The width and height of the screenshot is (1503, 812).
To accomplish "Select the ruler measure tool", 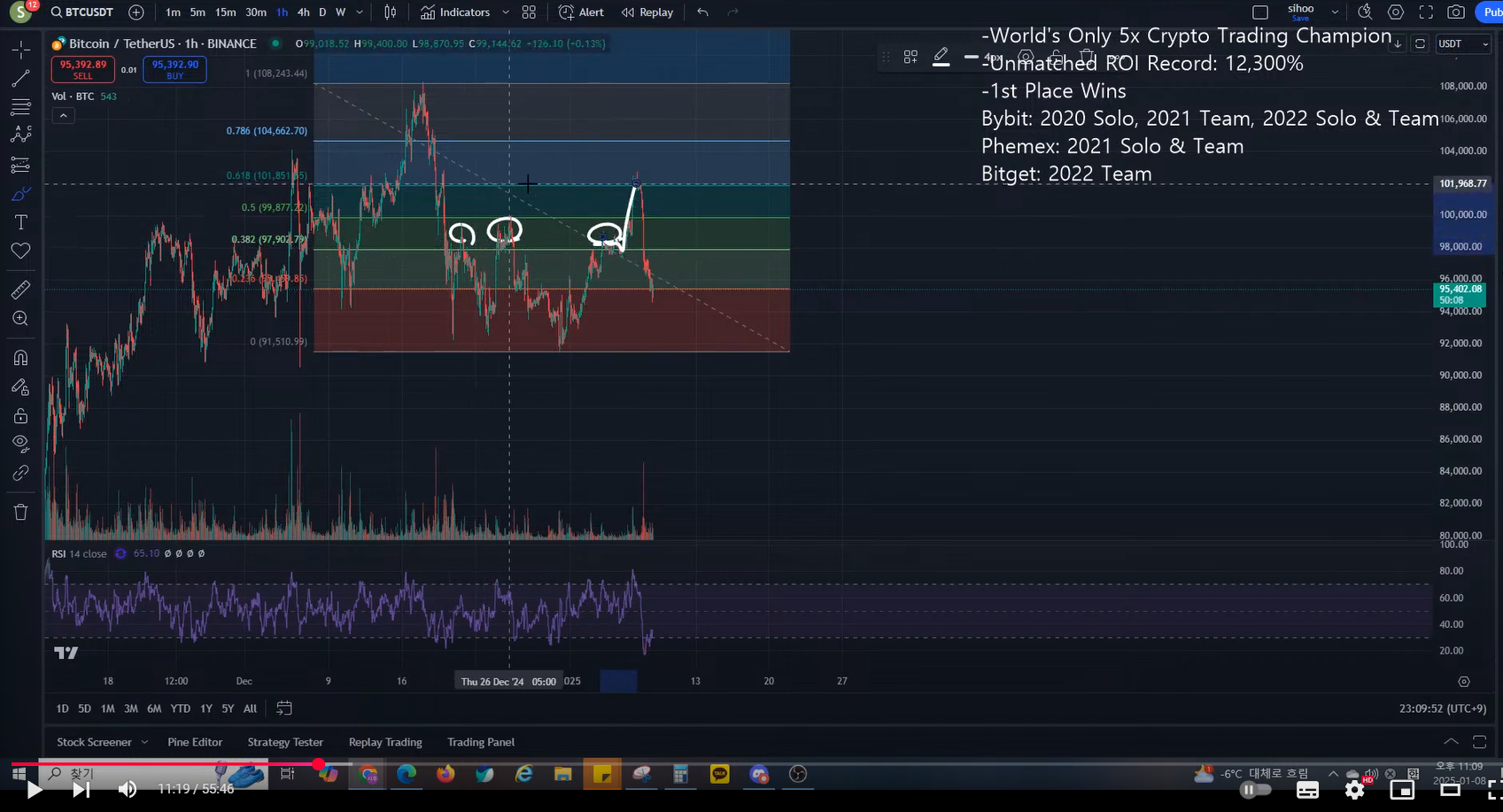I will [x=20, y=290].
